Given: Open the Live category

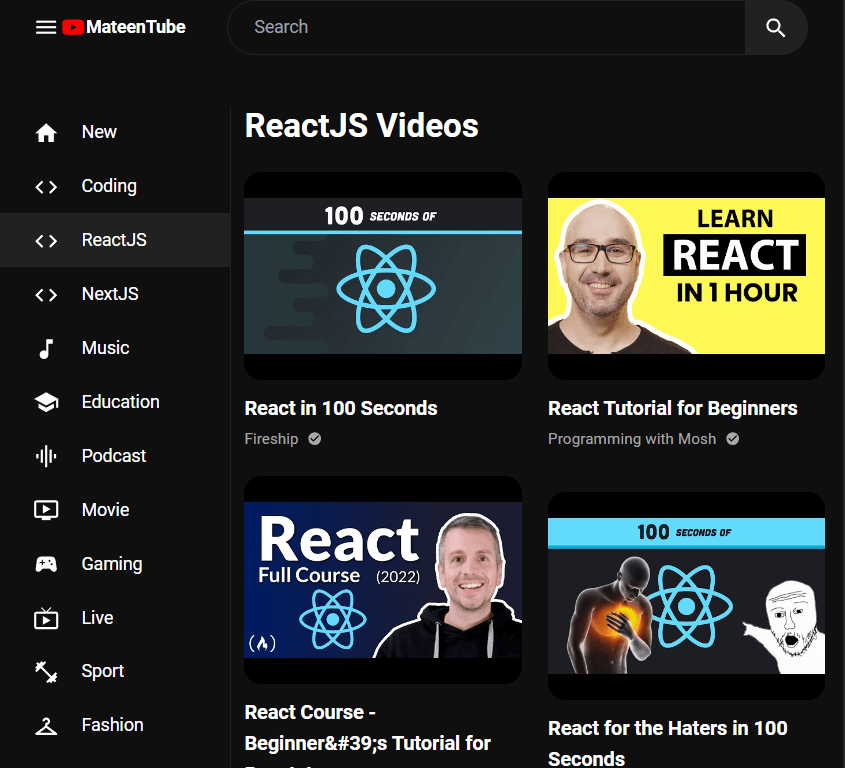Looking at the screenshot, I should point(115,617).
